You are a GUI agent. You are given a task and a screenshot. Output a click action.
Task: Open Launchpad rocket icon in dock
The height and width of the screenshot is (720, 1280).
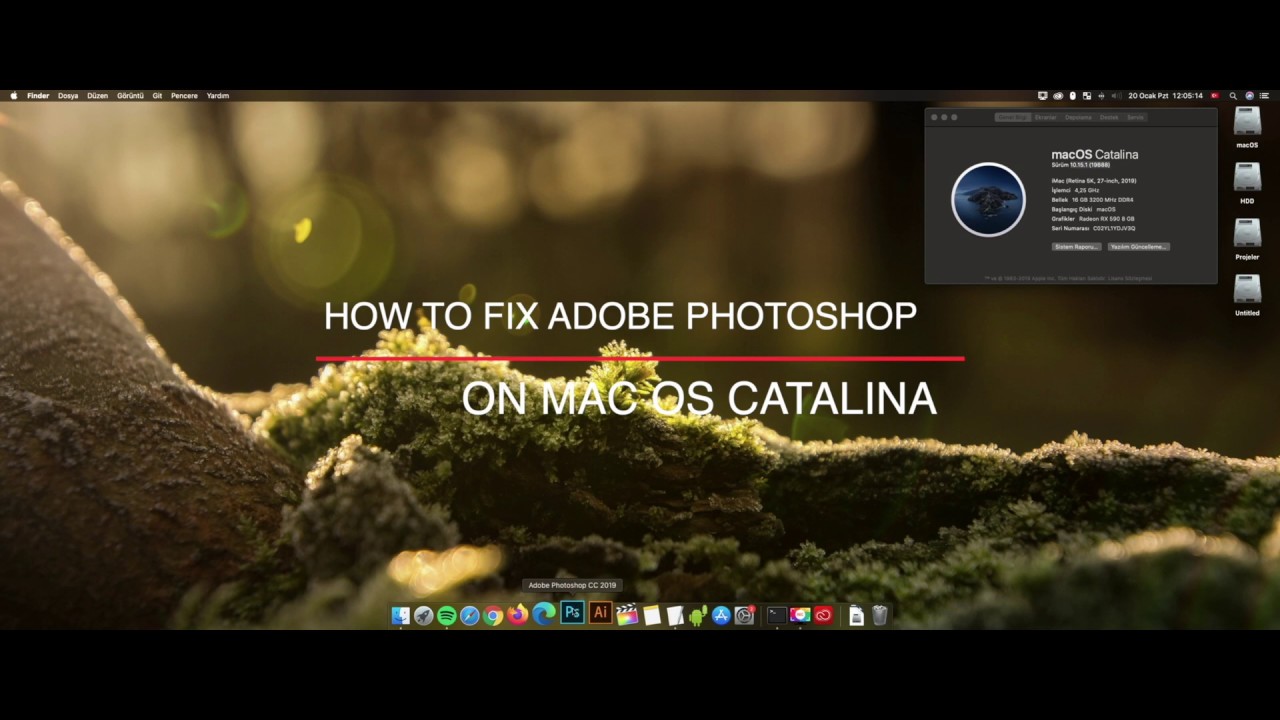click(424, 615)
